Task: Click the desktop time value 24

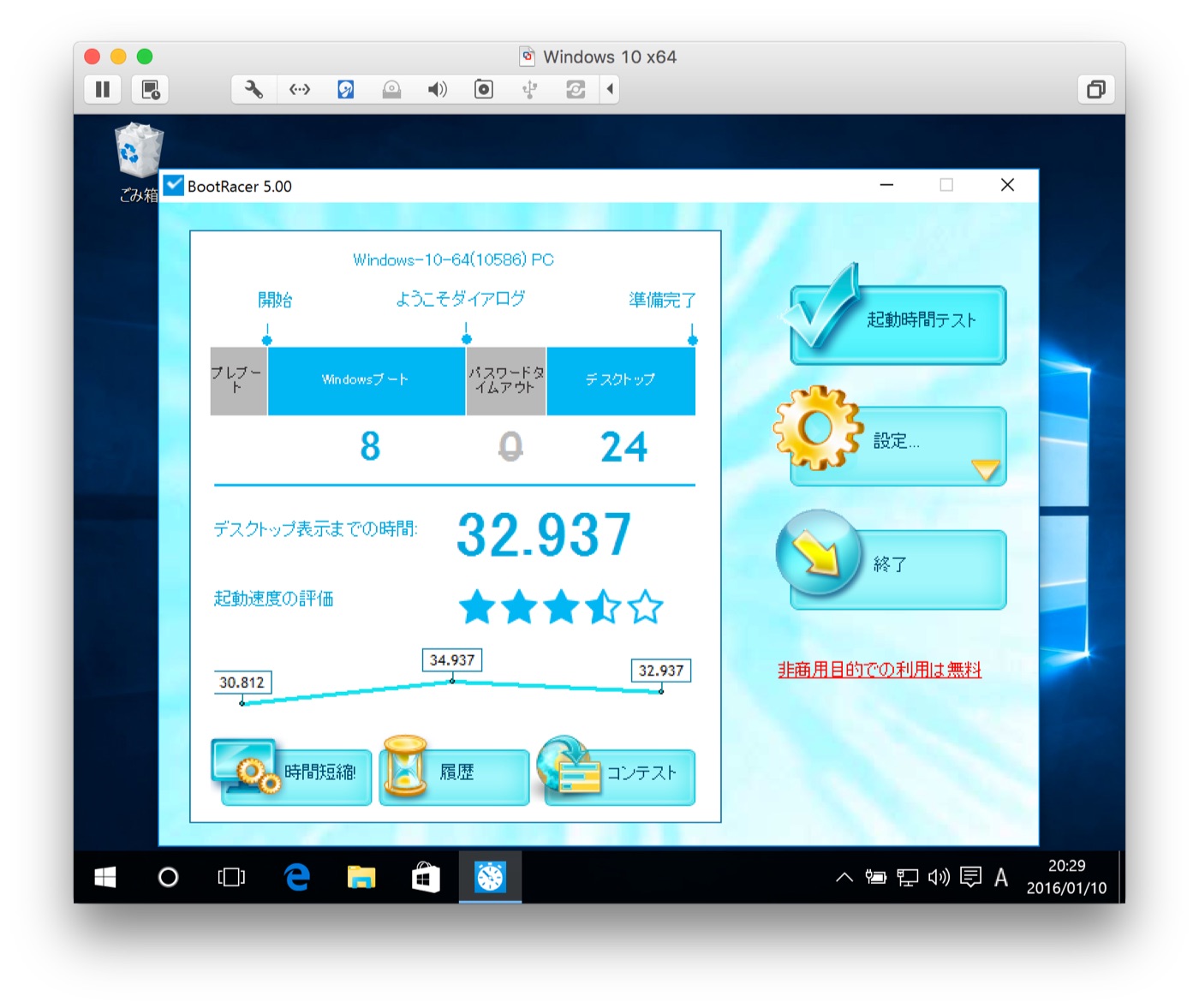Action: [x=623, y=446]
